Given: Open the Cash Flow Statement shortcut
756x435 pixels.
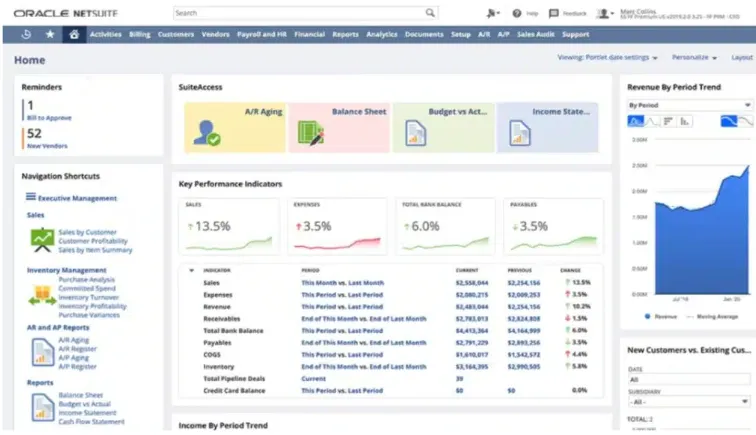Looking at the screenshot, I should coord(92,421).
